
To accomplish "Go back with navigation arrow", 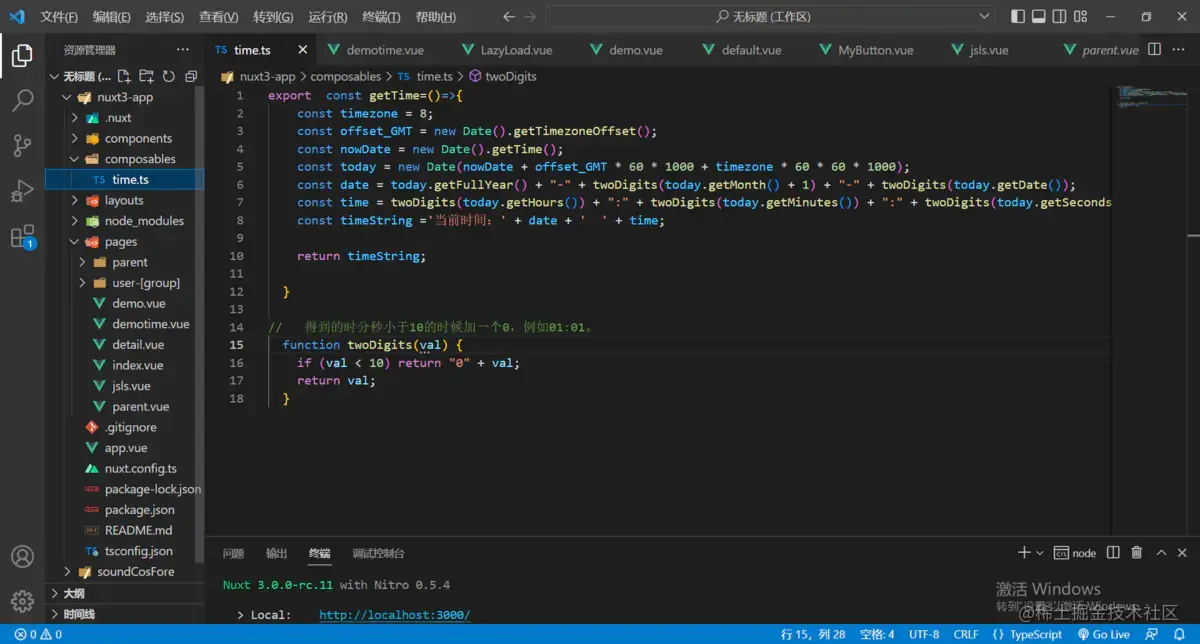I will 508,17.
